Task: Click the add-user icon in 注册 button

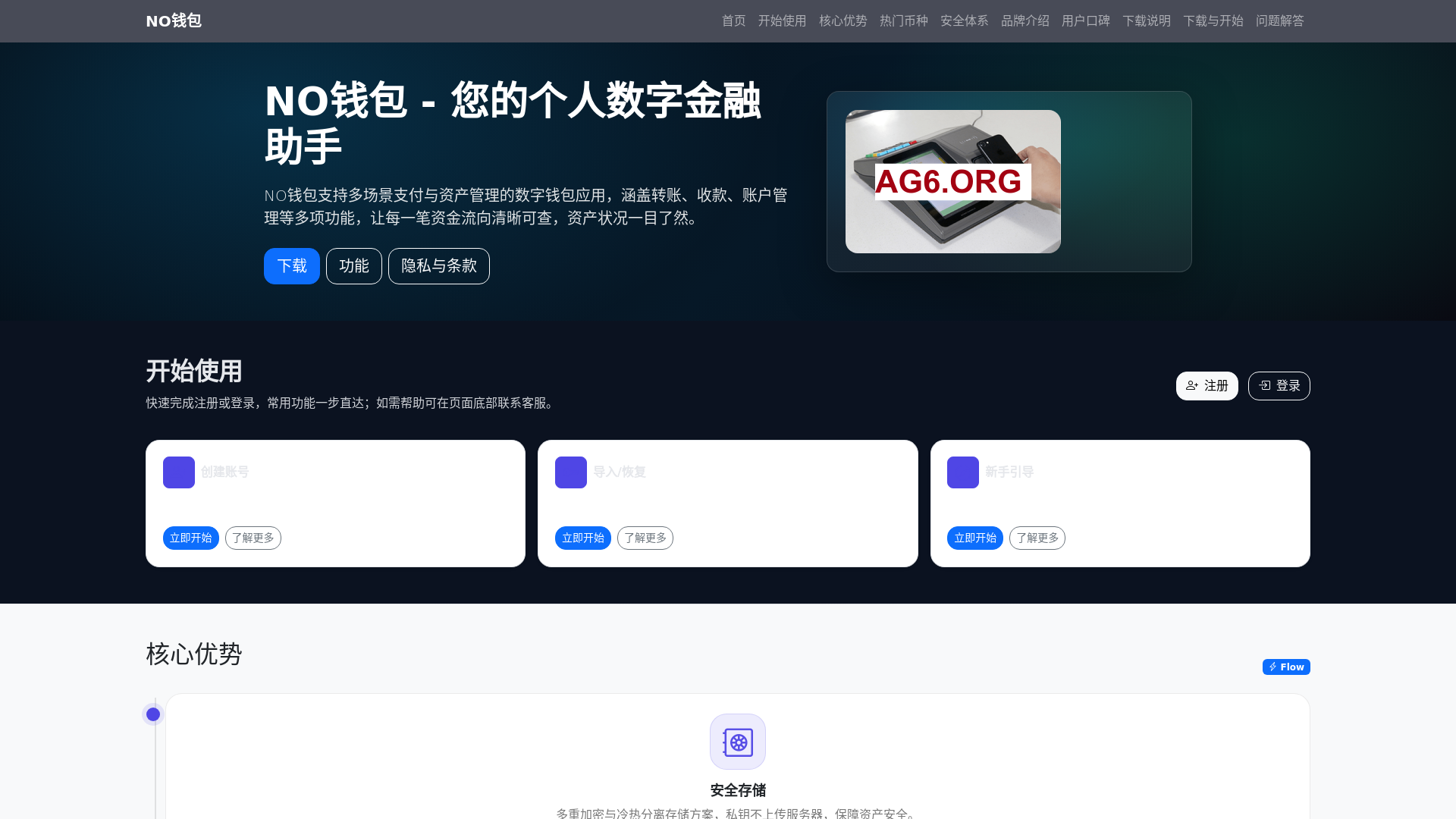Action: tap(1192, 386)
